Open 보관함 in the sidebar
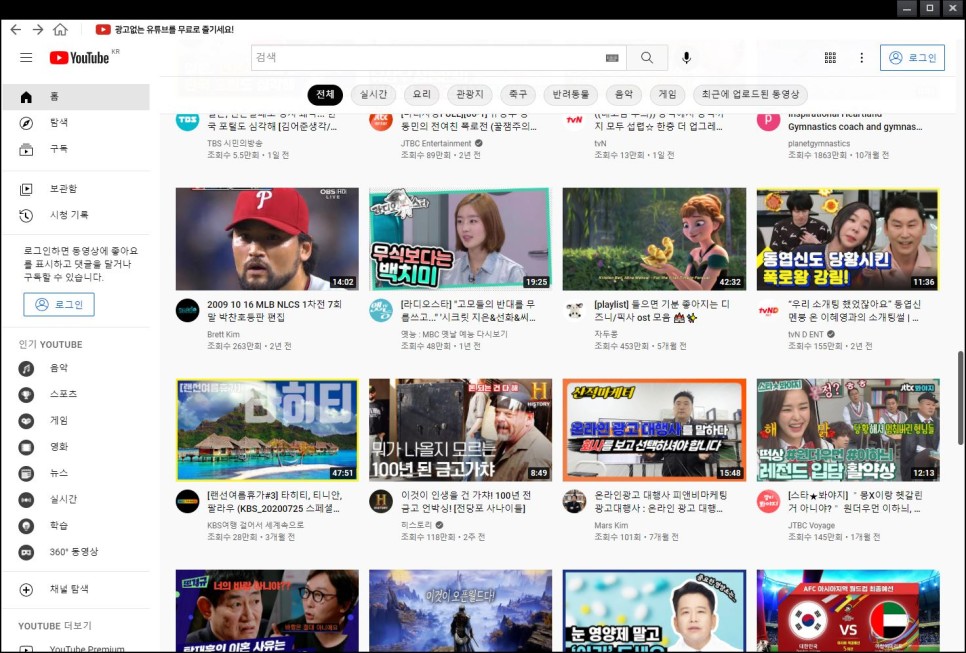 tap(76, 189)
